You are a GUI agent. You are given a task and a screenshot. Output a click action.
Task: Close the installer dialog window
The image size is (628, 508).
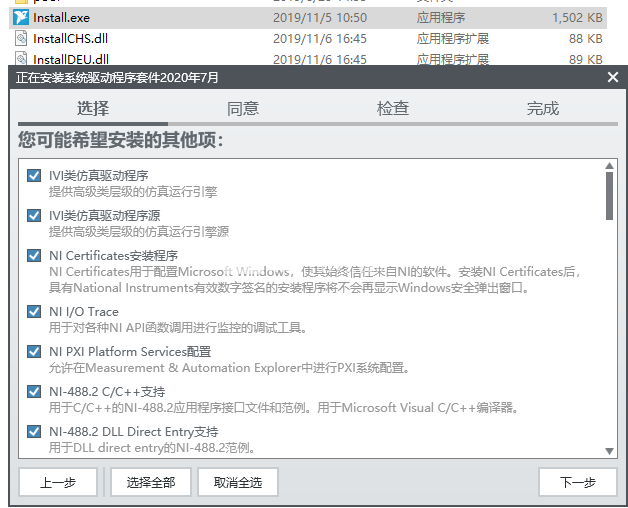pos(613,77)
